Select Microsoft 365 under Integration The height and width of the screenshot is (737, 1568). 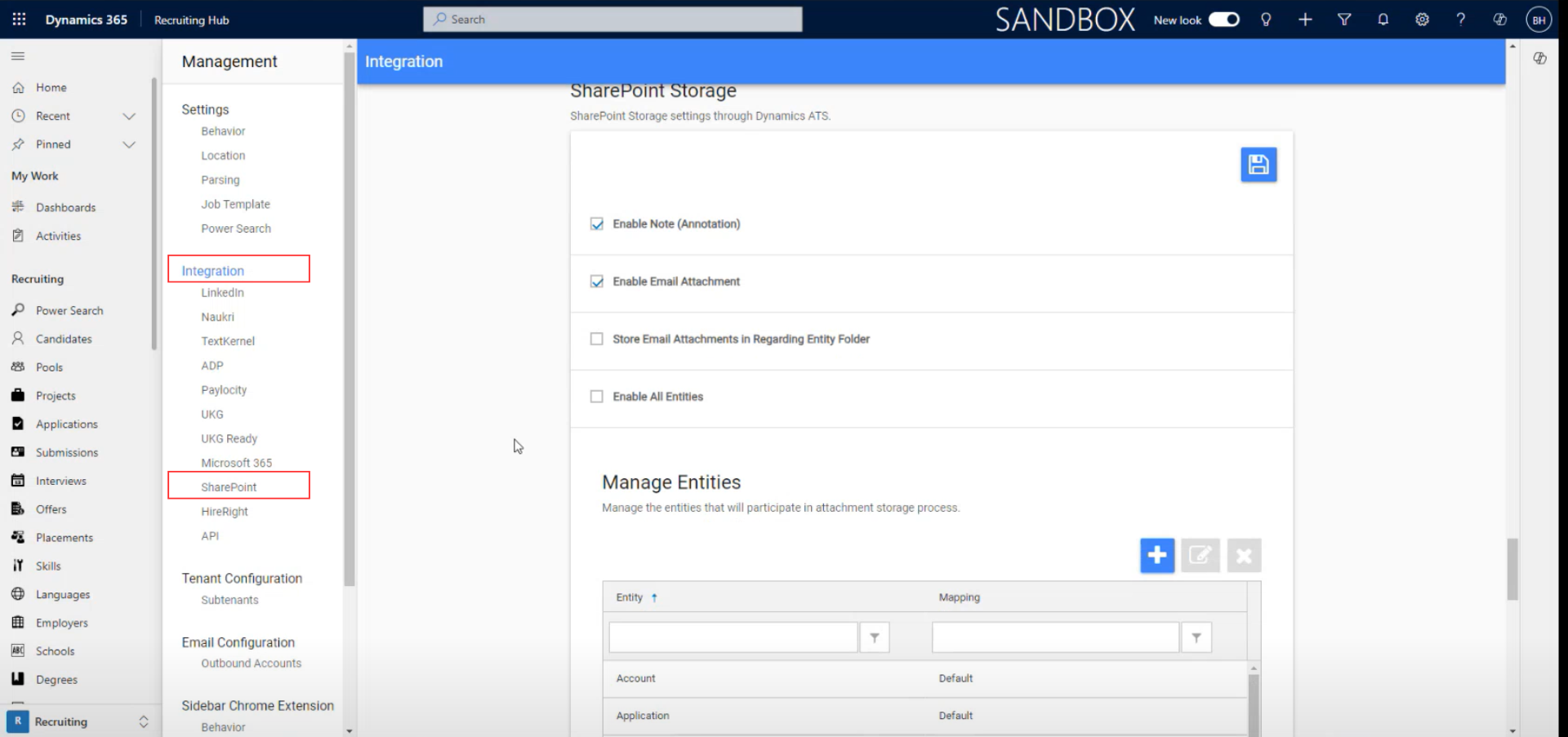click(x=236, y=463)
